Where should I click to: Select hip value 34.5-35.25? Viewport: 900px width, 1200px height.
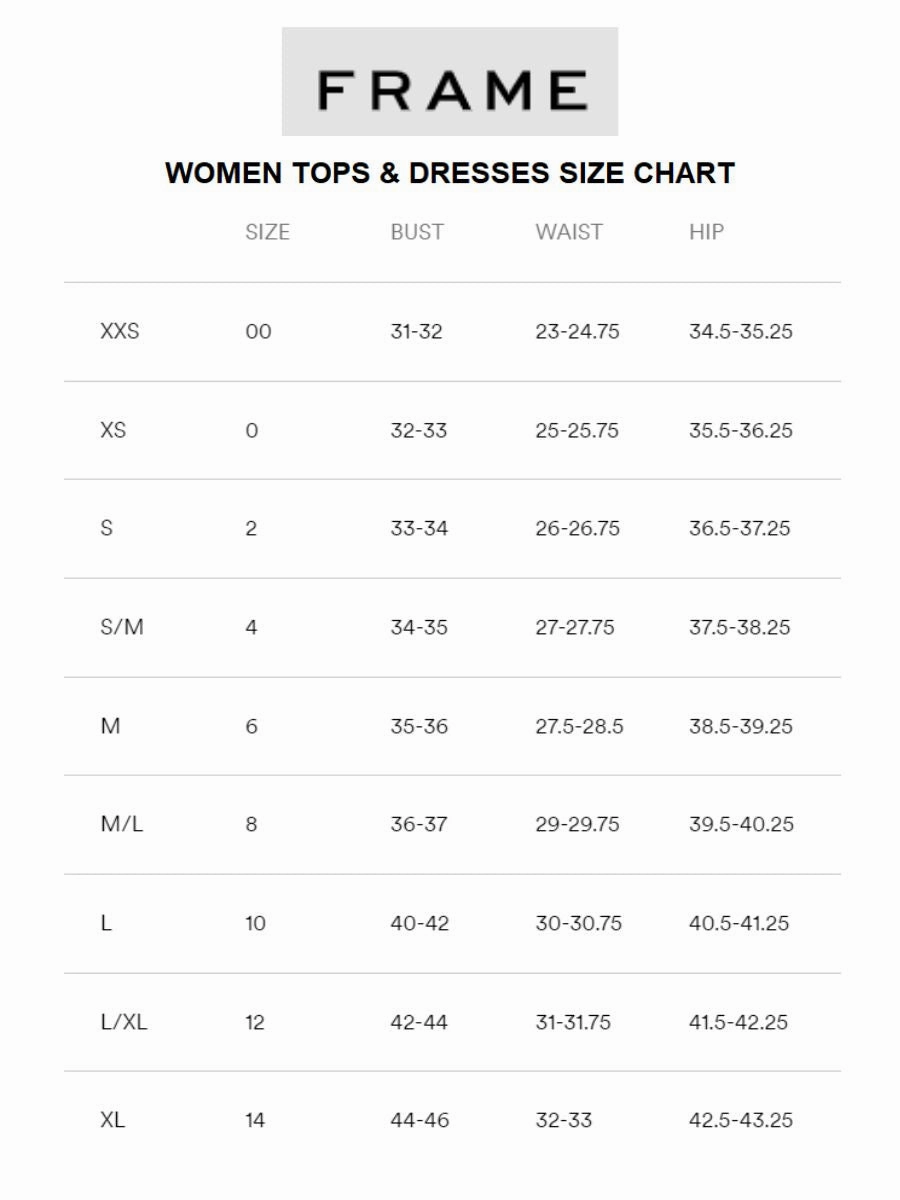pyautogui.click(x=741, y=331)
